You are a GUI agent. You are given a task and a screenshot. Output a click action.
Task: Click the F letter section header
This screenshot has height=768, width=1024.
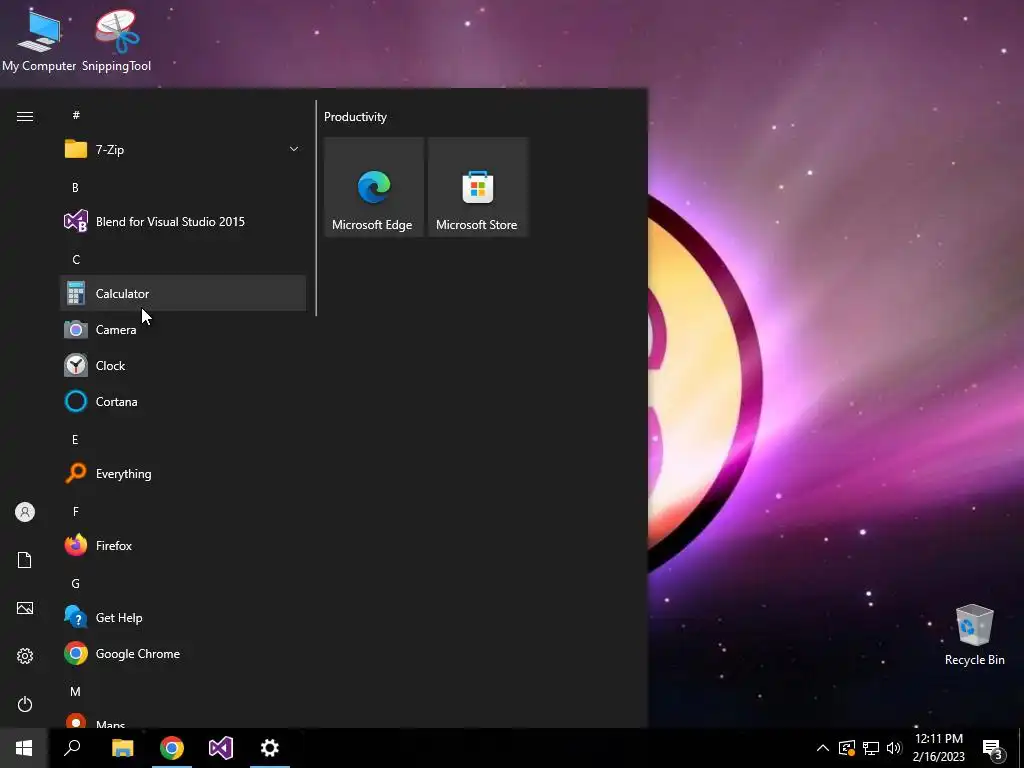(x=75, y=511)
